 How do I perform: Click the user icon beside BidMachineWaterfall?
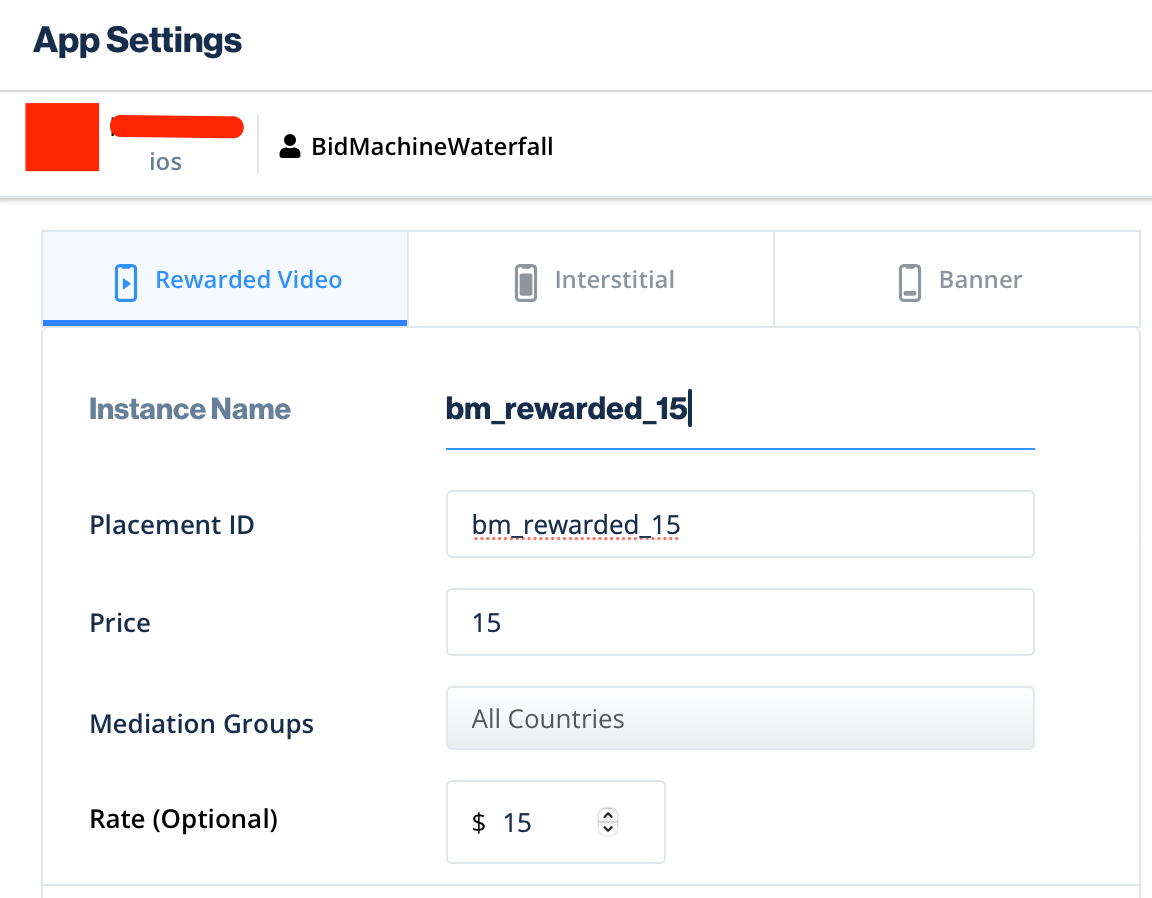pos(290,147)
